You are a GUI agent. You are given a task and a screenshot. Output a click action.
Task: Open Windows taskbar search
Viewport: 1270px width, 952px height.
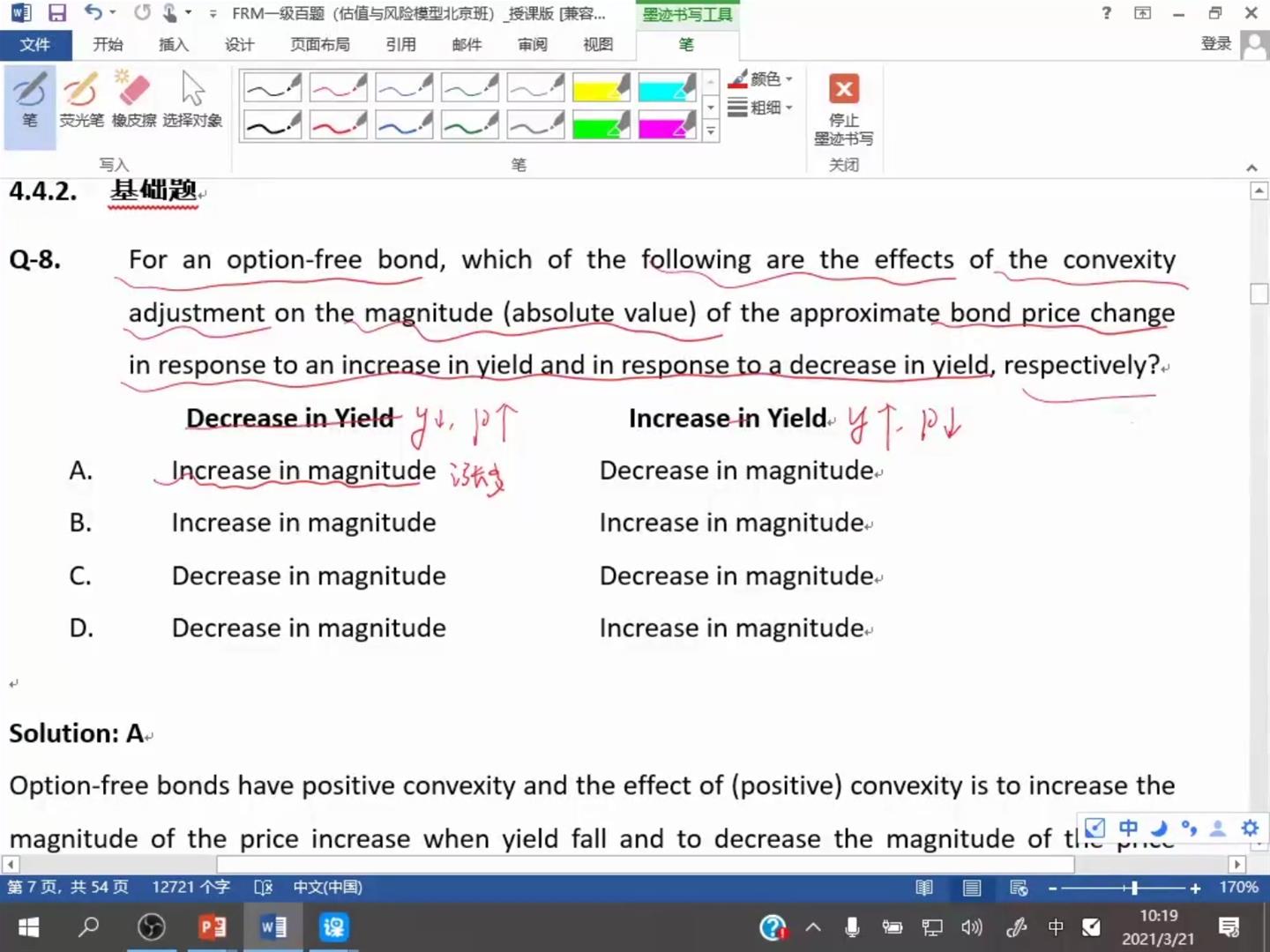click(89, 927)
